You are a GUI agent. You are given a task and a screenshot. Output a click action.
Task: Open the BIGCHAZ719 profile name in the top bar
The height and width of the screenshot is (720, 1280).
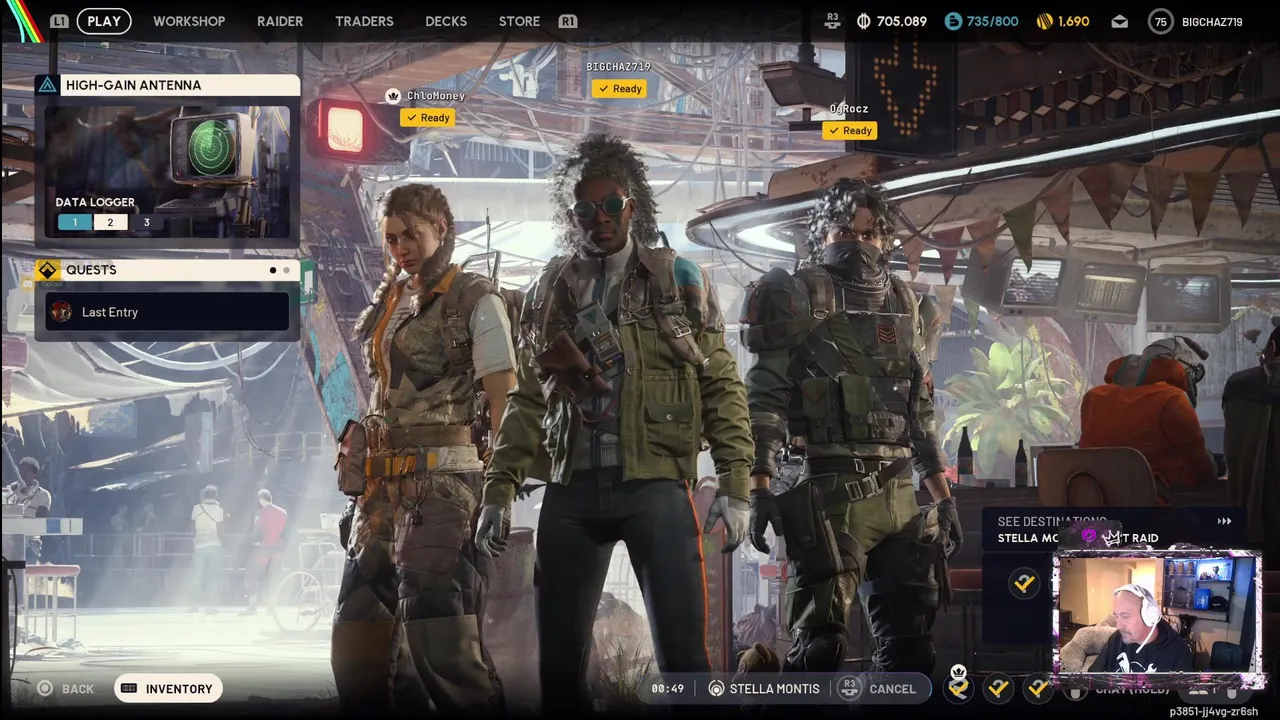click(x=1212, y=21)
